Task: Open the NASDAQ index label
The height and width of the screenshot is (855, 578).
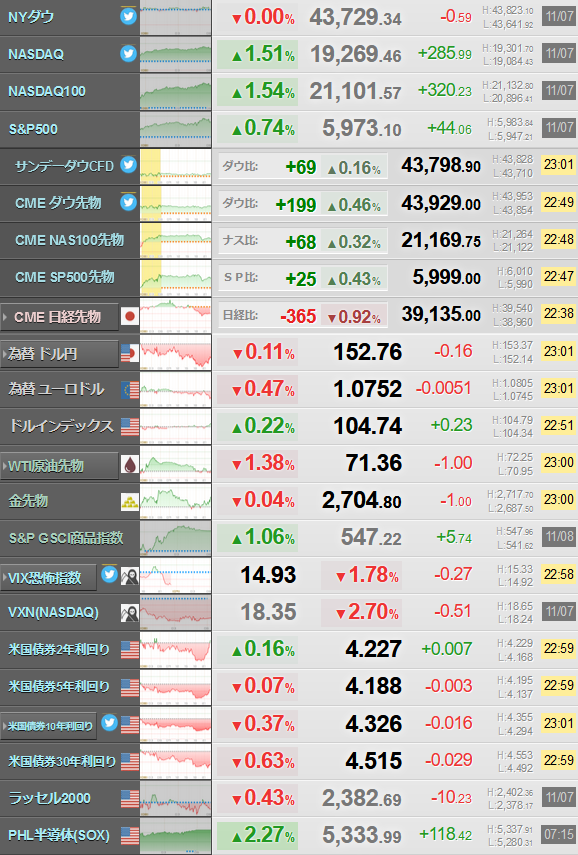Action: coord(36,54)
